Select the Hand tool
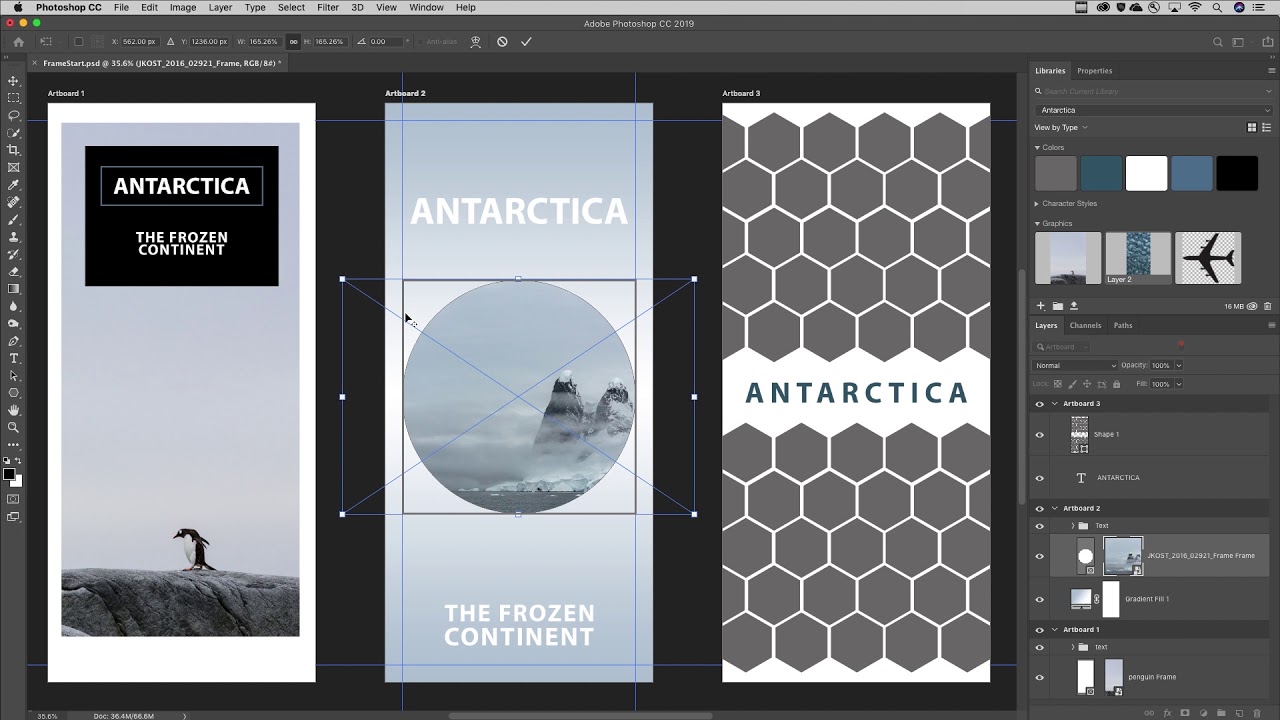Image resolution: width=1280 pixels, height=720 pixels. click(x=13, y=410)
